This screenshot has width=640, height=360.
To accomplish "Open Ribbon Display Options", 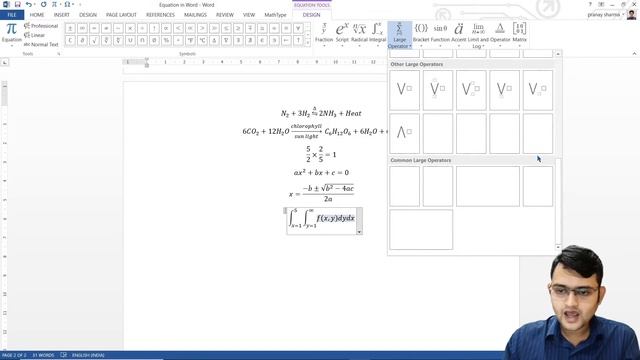I will point(601,4).
